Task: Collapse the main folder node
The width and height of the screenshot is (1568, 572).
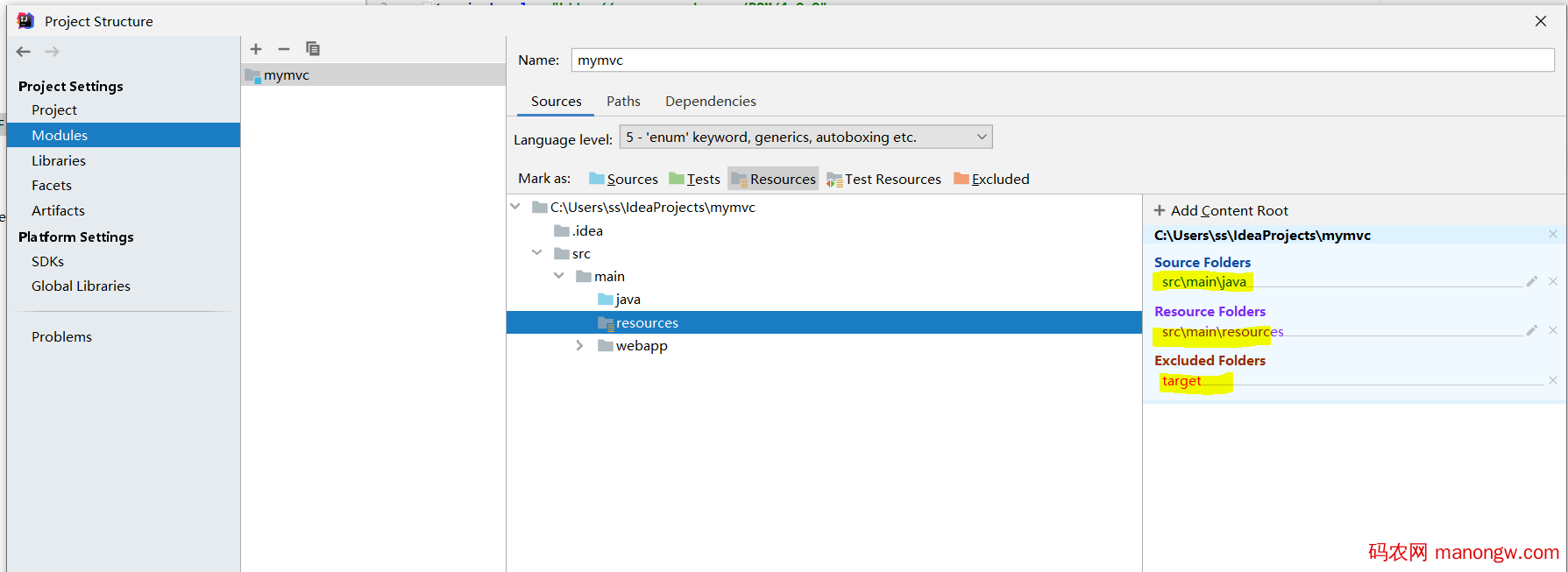Action: [x=559, y=275]
